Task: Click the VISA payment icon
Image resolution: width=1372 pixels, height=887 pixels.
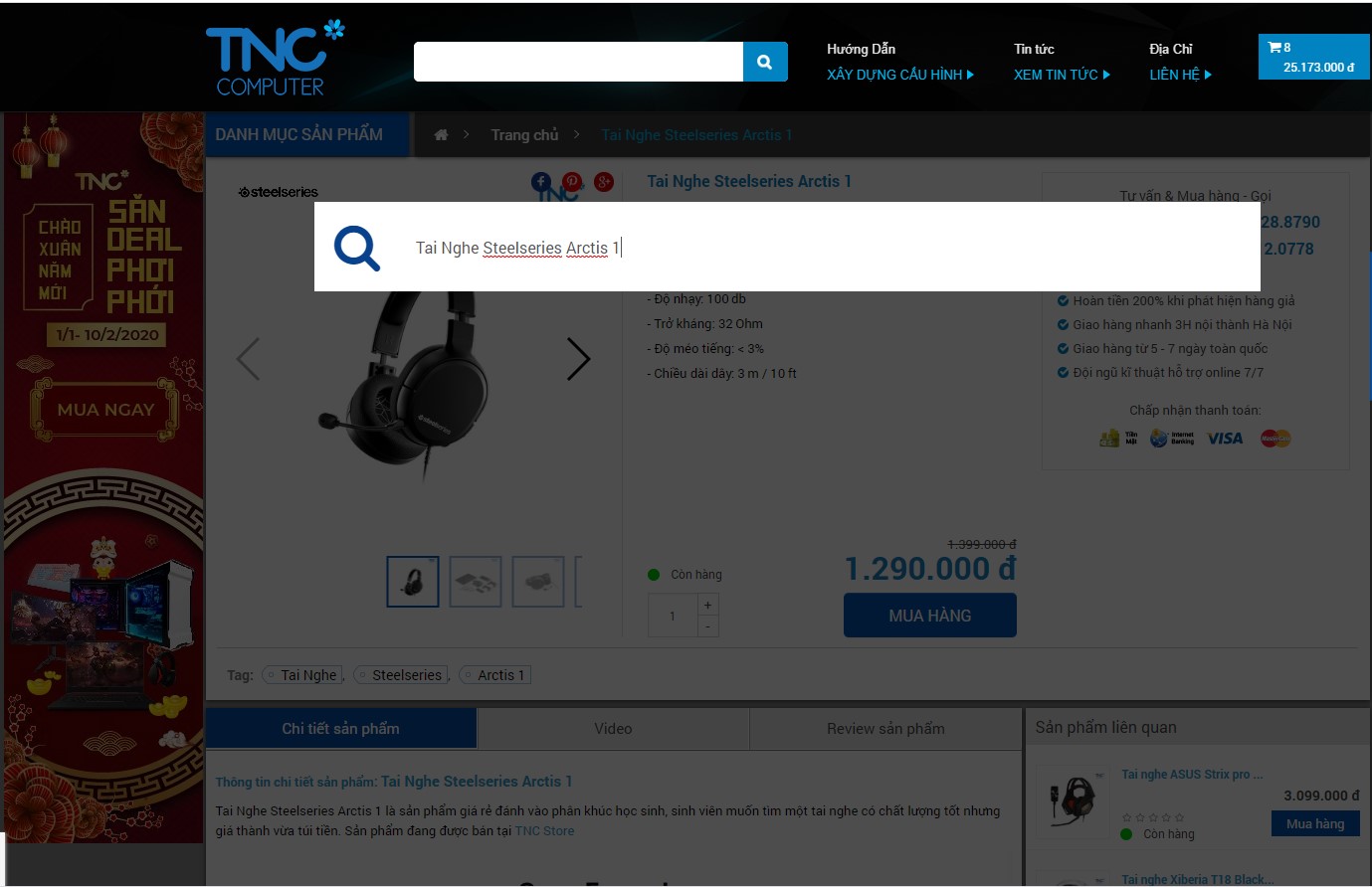Action: click(x=1225, y=439)
